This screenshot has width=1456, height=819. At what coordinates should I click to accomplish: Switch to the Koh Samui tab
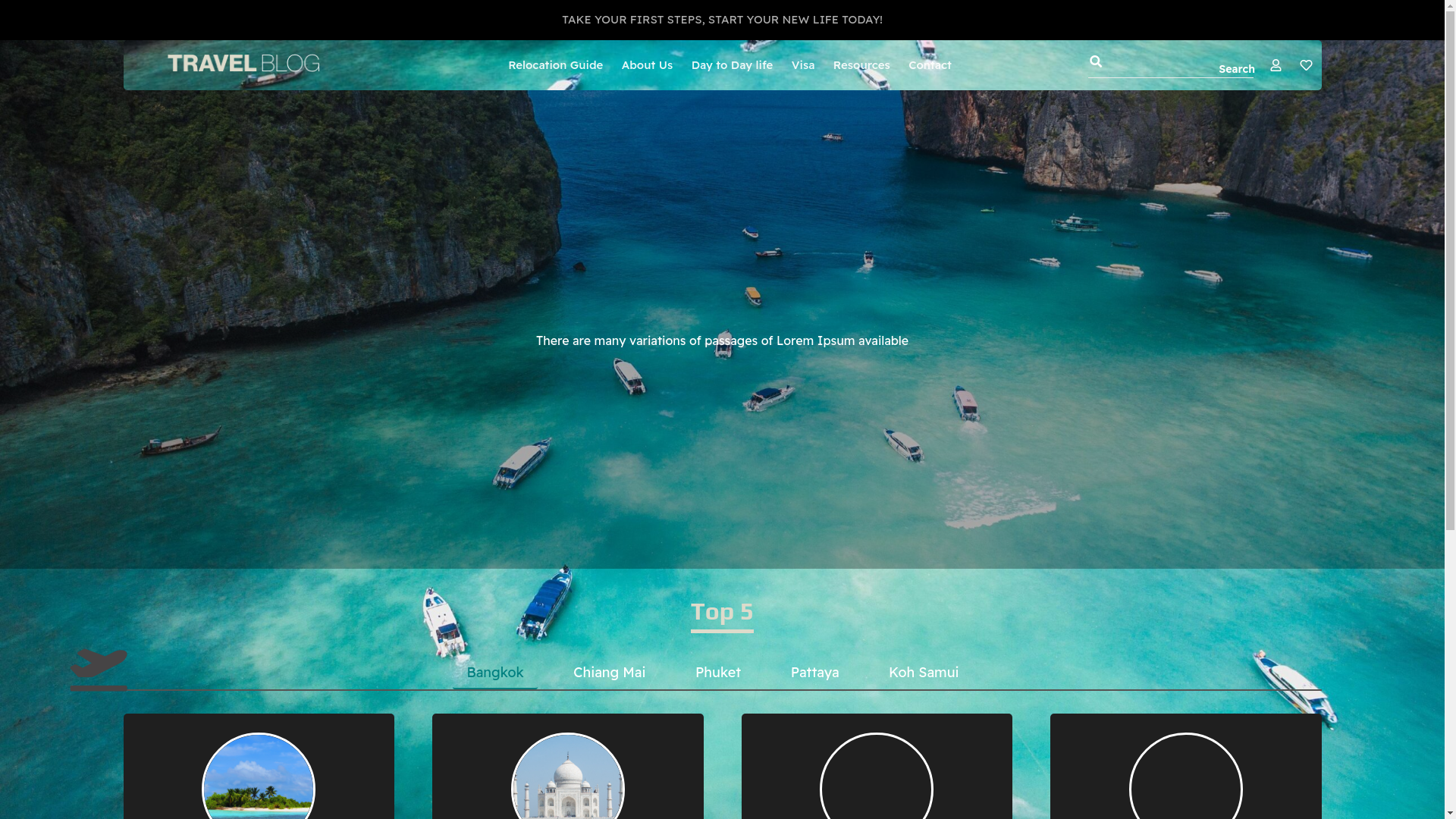point(924,673)
